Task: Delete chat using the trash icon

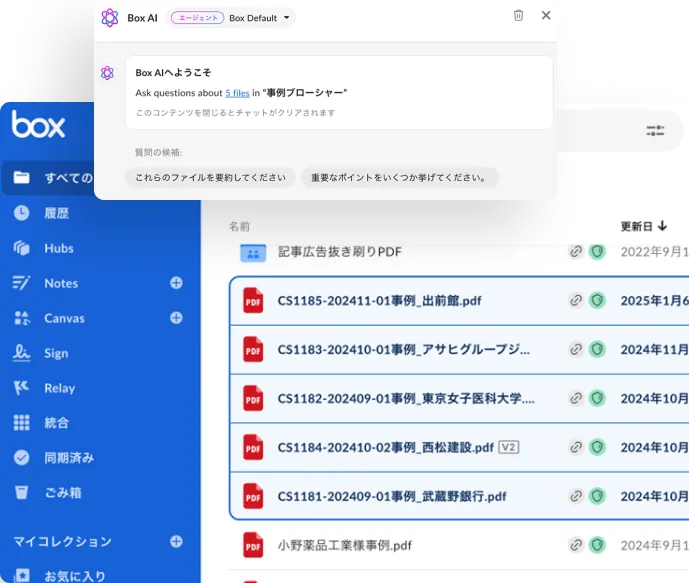Action: click(518, 16)
